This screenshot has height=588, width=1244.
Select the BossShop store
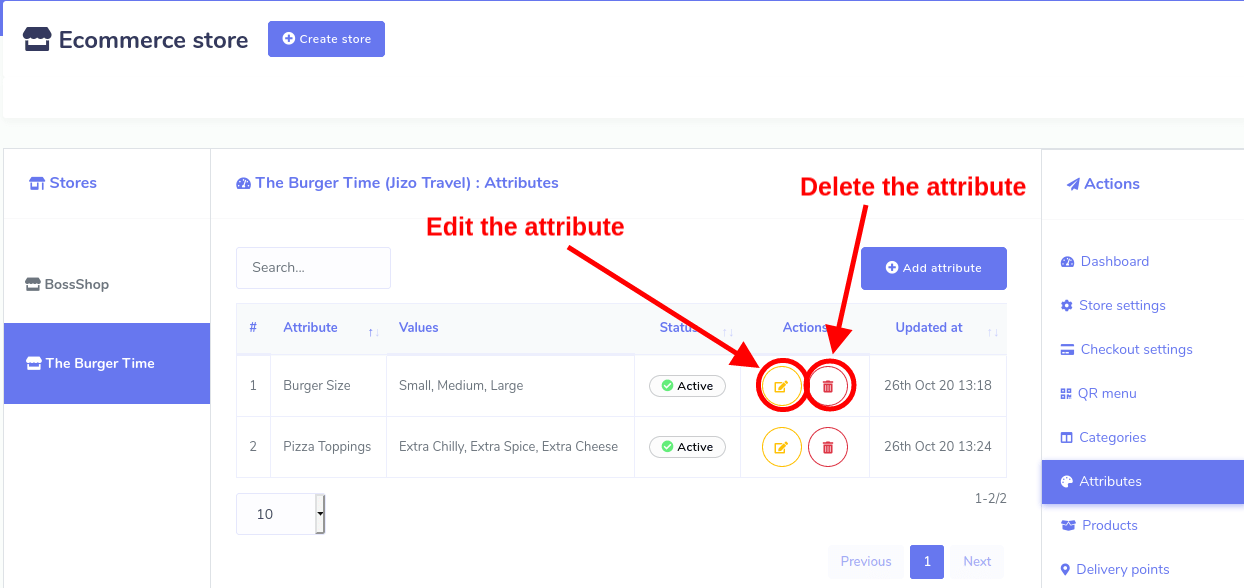(76, 284)
